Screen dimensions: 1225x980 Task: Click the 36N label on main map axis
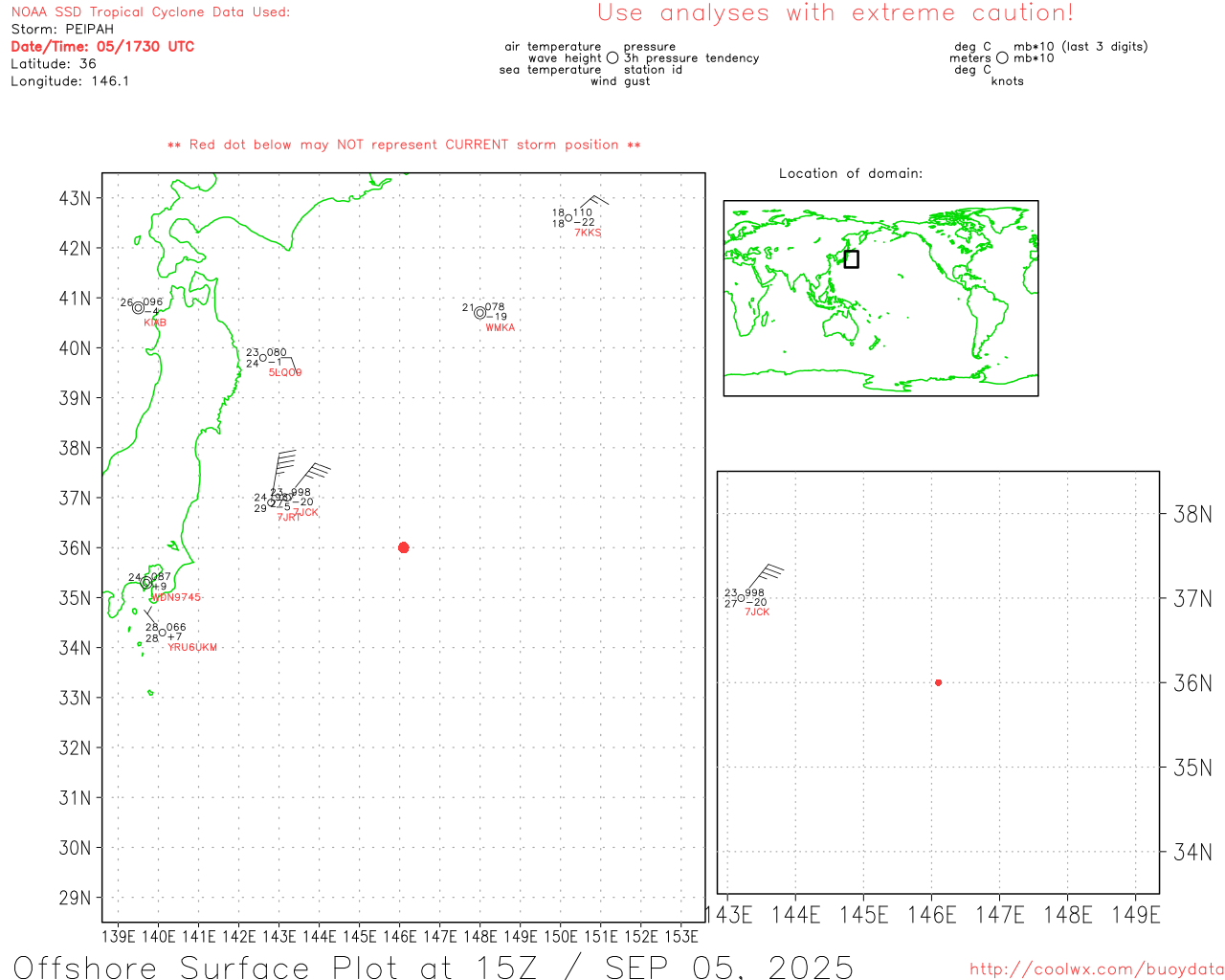click(75, 548)
